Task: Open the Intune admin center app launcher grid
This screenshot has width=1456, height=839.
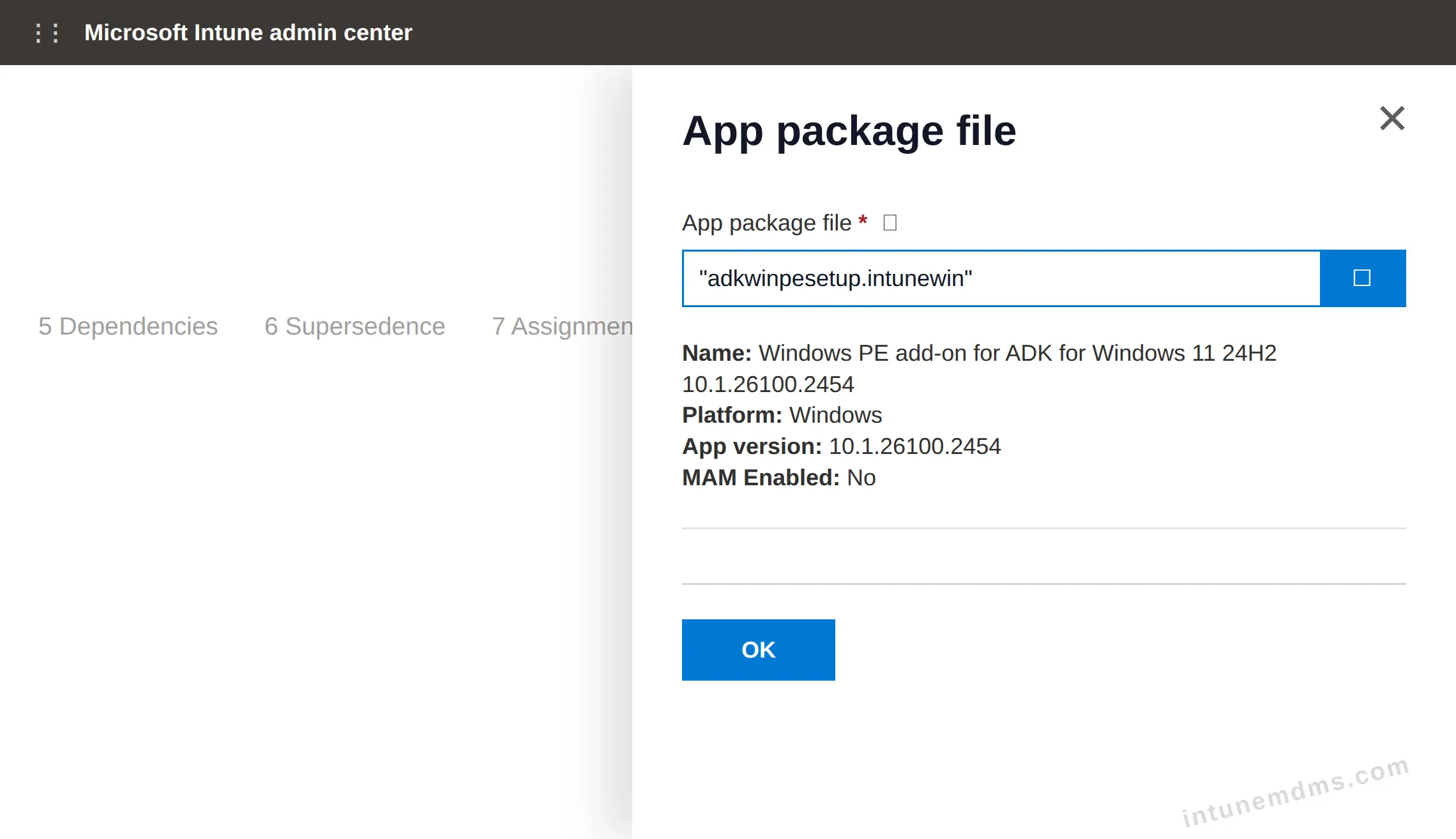Action: [x=47, y=33]
